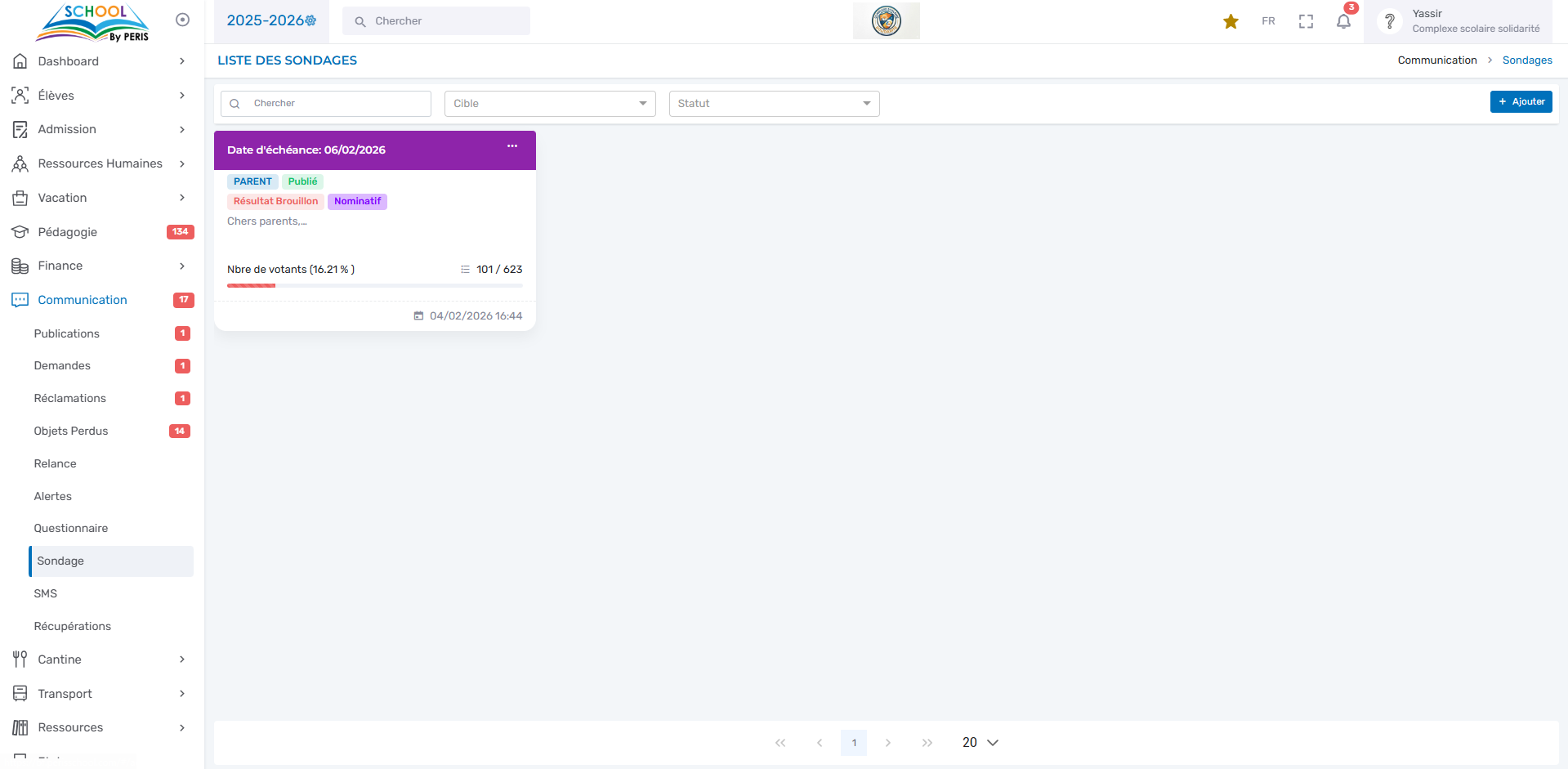
Task: Toggle the sidebar pin circle button
Action: coord(182,20)
